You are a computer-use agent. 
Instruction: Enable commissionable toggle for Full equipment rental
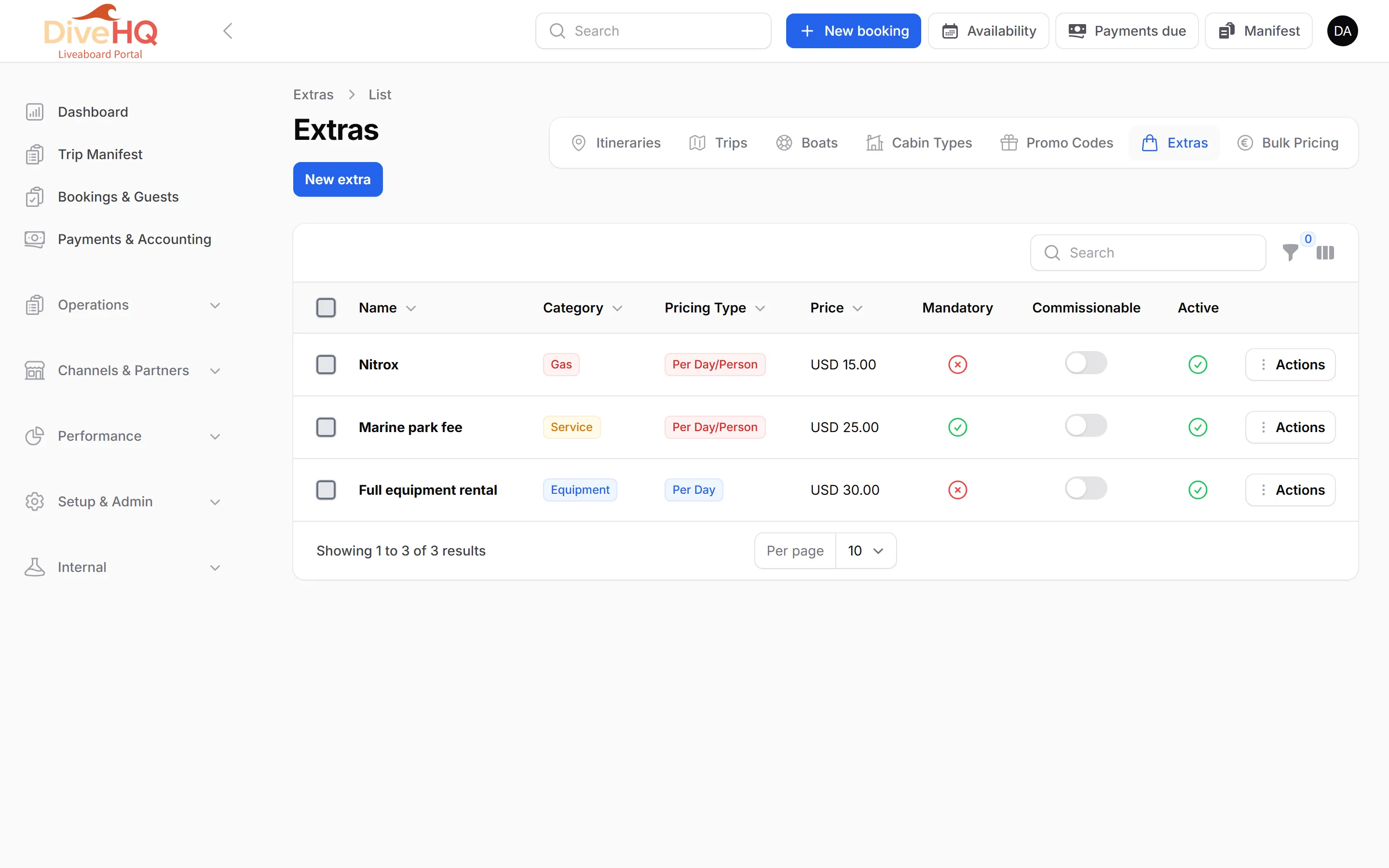coord(1086,488)
